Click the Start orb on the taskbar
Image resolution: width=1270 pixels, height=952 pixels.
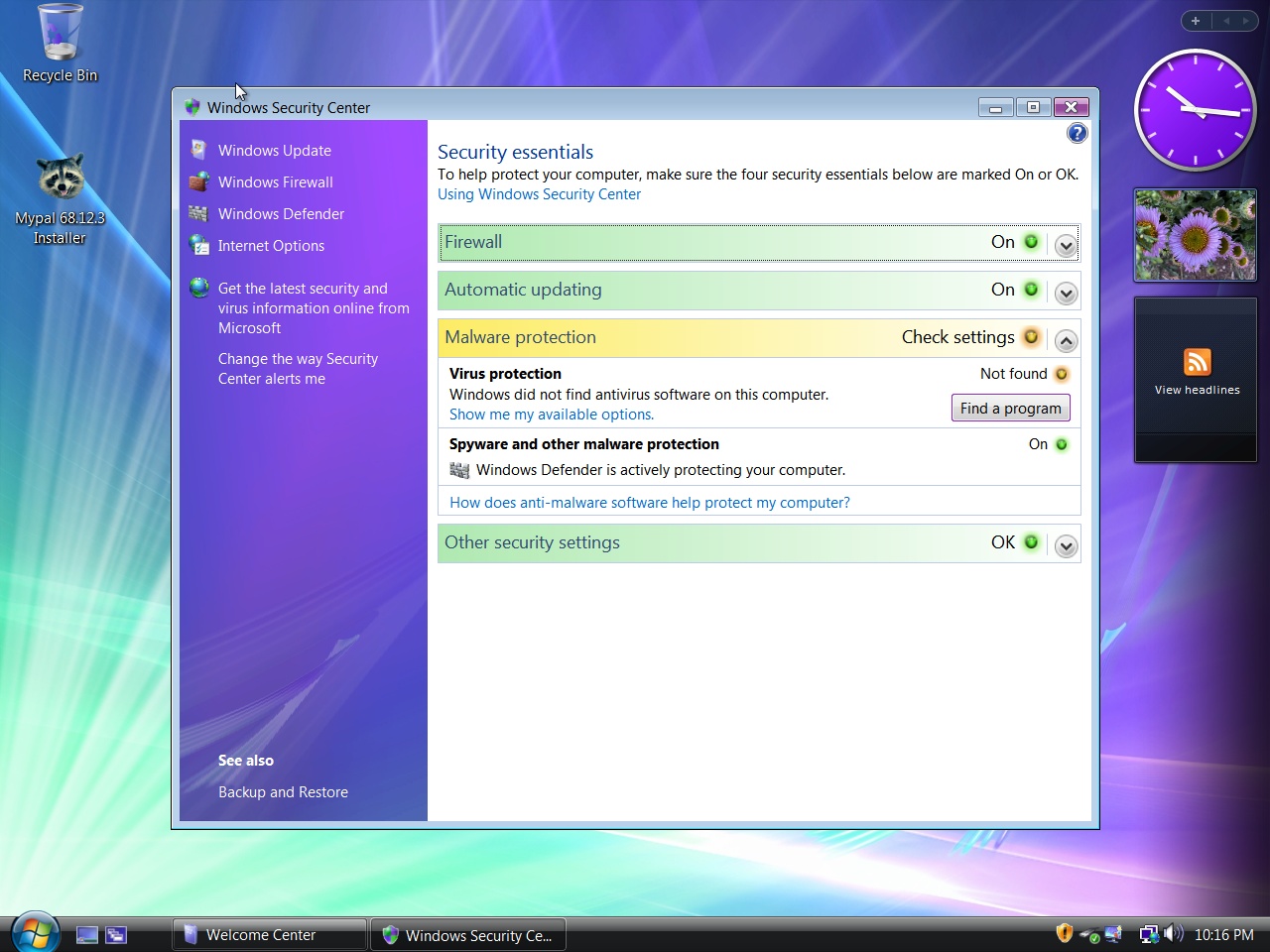pyautogui.click(x=35, y=933)
